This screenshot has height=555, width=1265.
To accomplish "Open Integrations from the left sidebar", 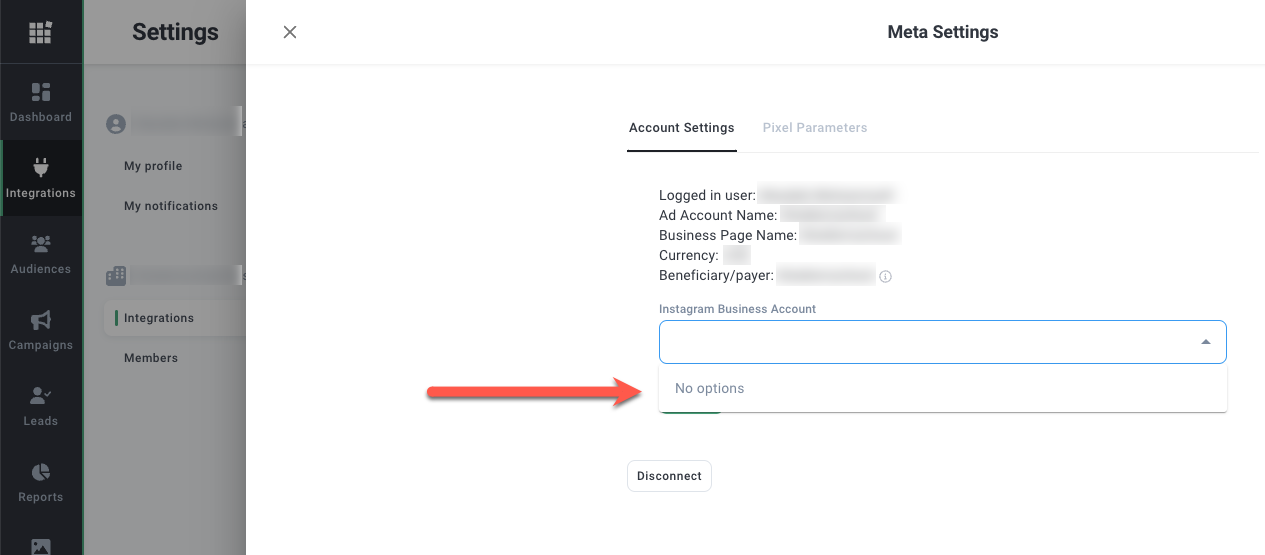I will point(41,178).
